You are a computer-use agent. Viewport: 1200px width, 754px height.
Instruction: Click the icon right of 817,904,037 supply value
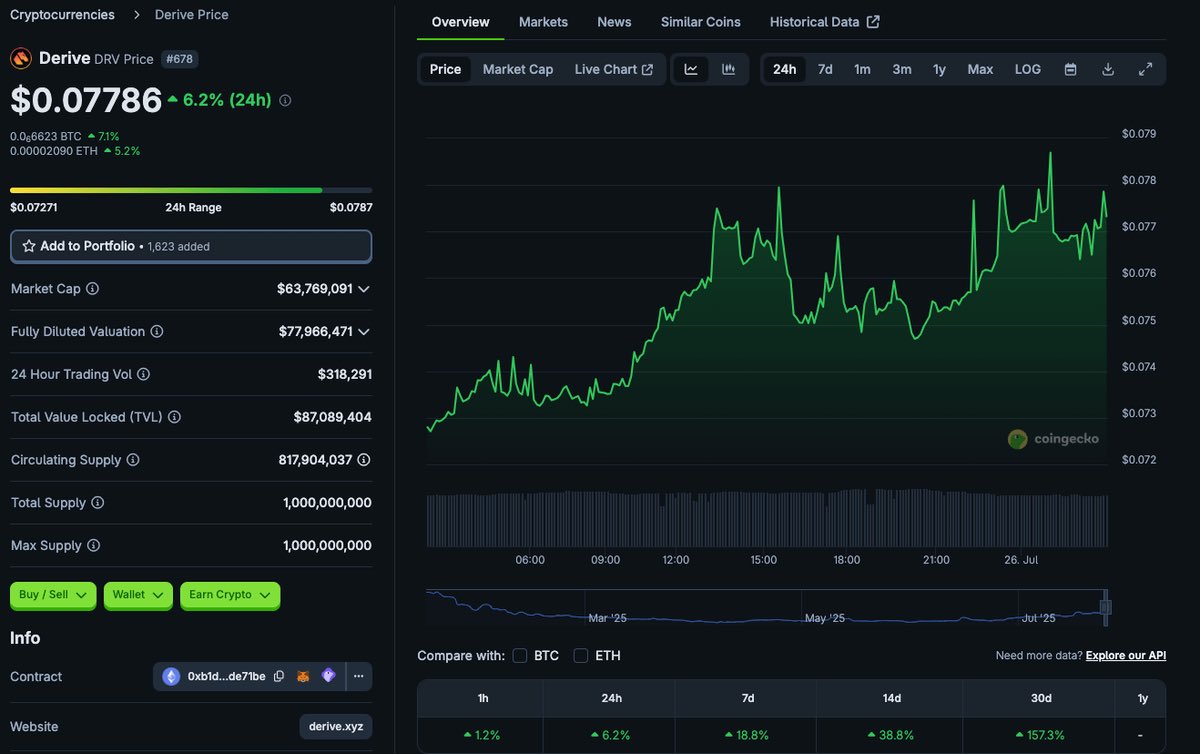coord(364,460)
